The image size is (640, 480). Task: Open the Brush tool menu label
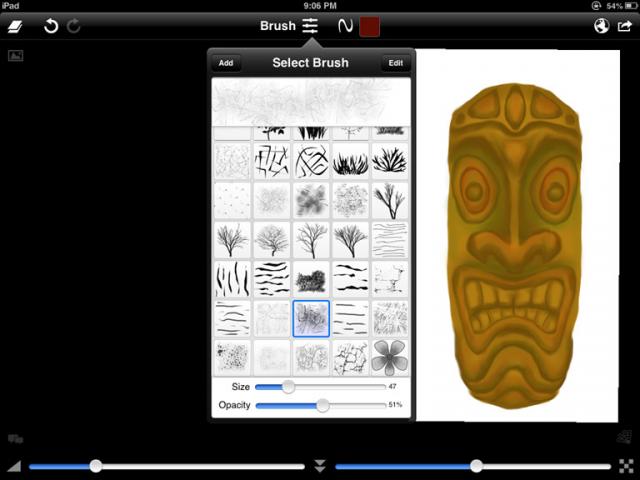click(x=277, y=26)
